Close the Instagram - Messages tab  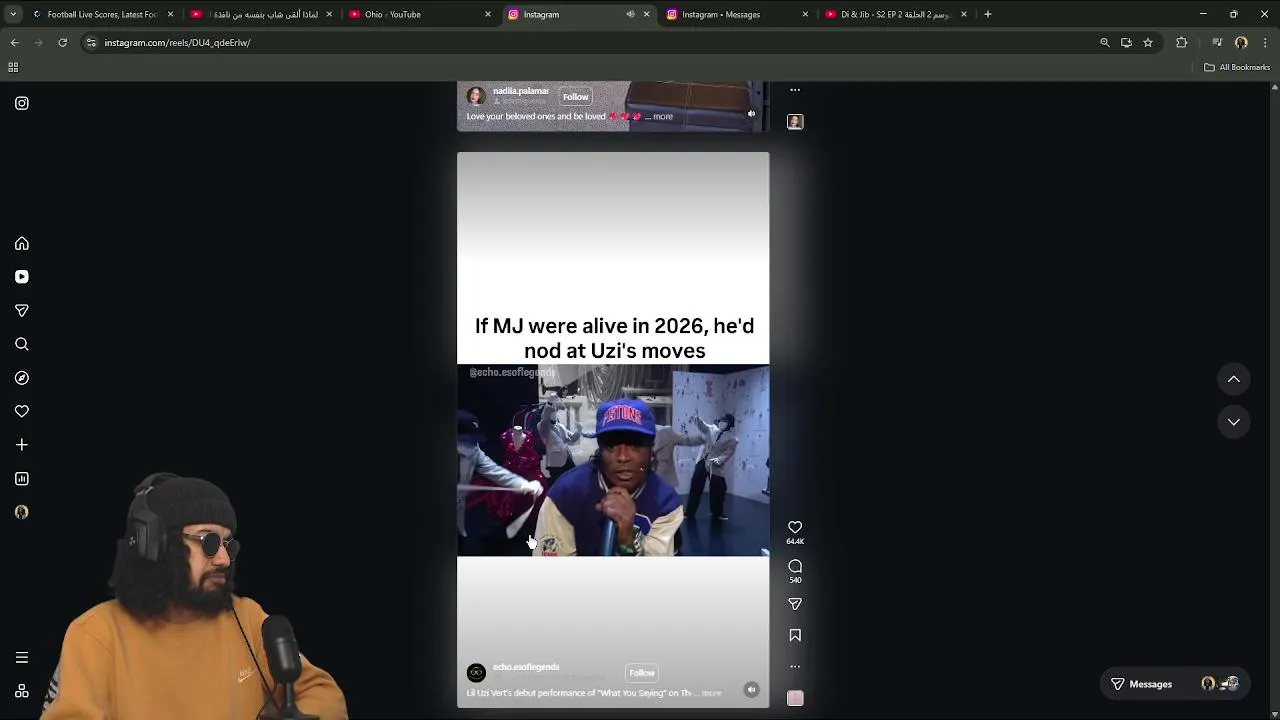805,14
